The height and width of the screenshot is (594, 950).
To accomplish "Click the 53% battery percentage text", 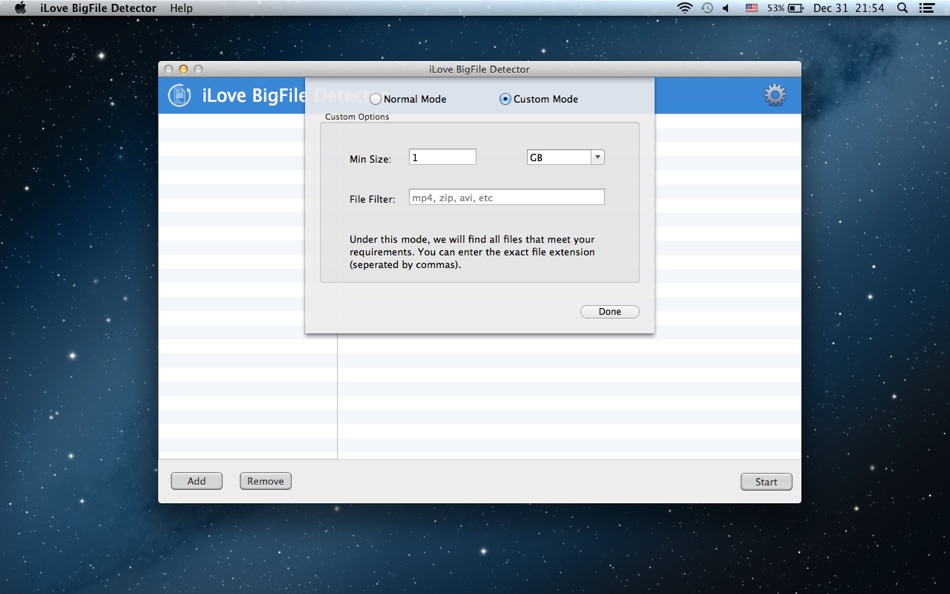I will click(776, 8).
